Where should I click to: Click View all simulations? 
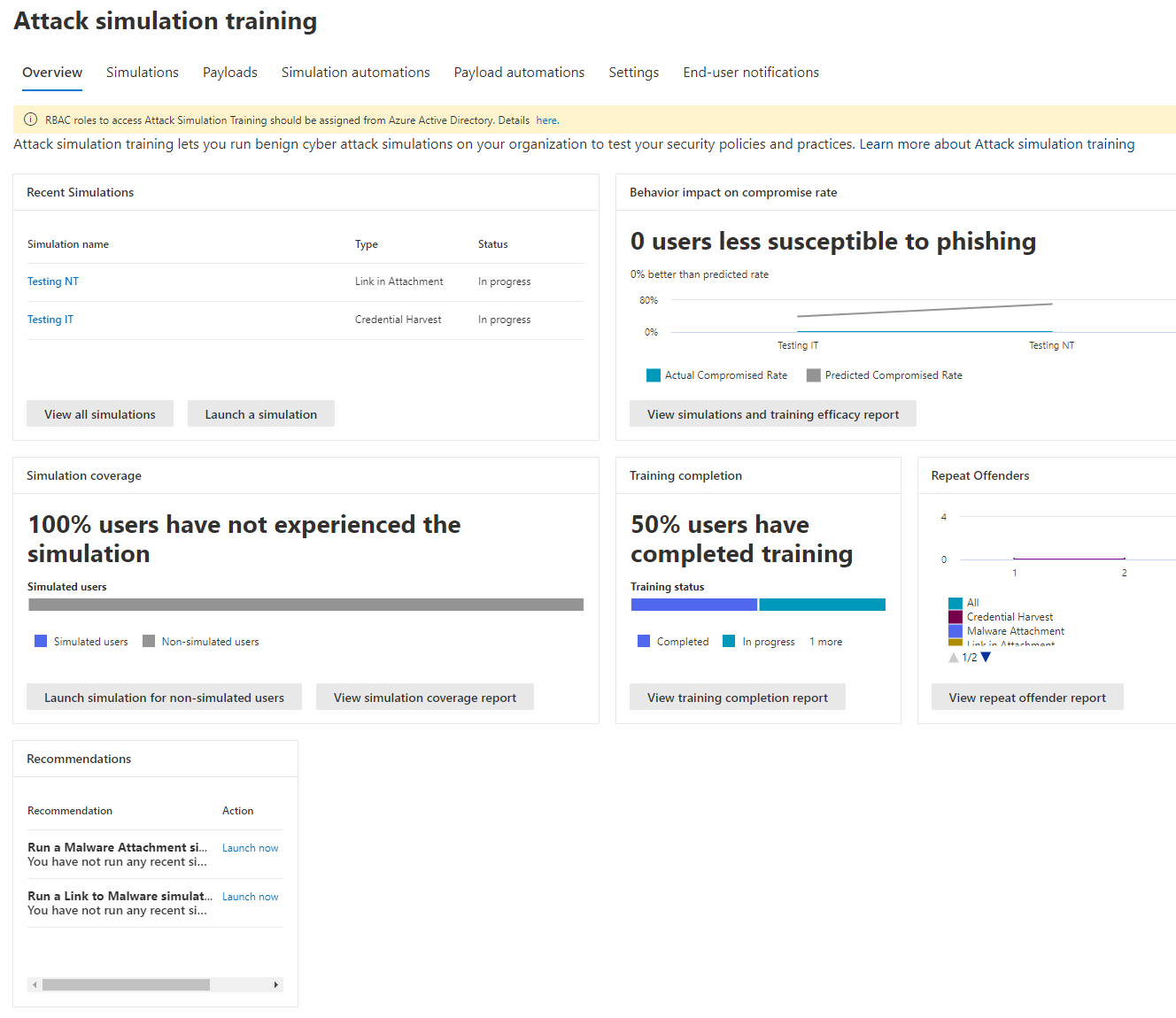99,413
